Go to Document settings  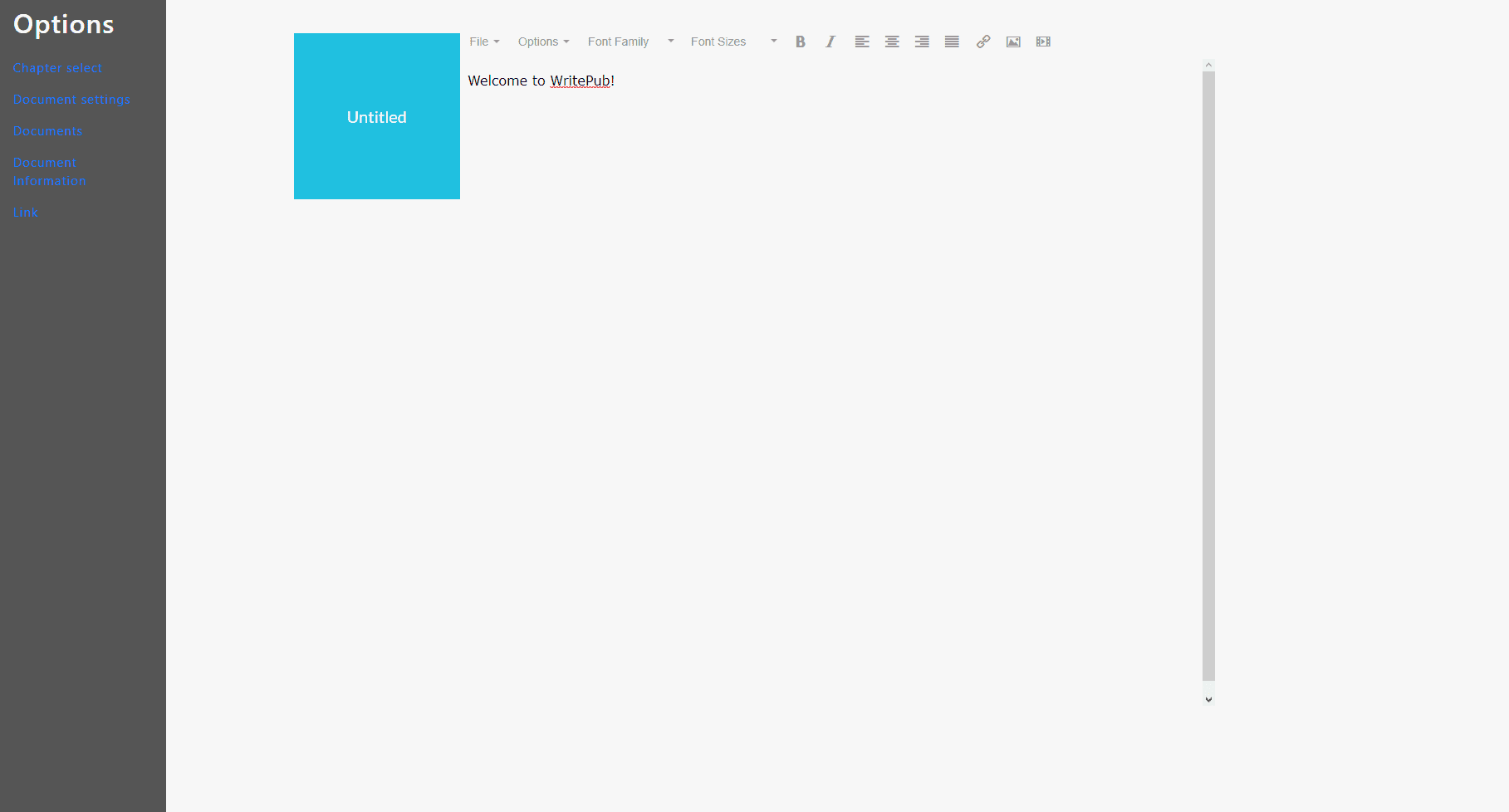(x=71, y=100)
